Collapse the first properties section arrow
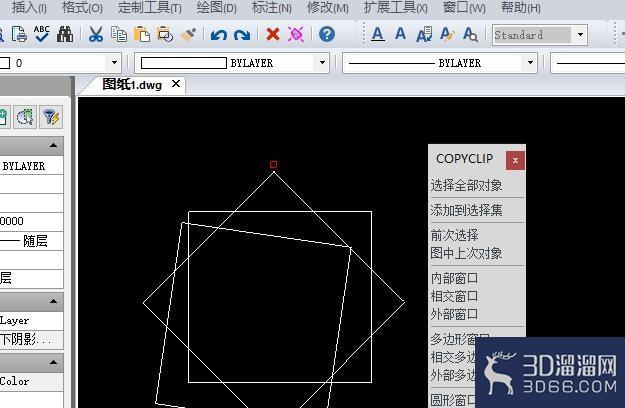The height and width of the screenshot is (408, 625). click(54, 145)
